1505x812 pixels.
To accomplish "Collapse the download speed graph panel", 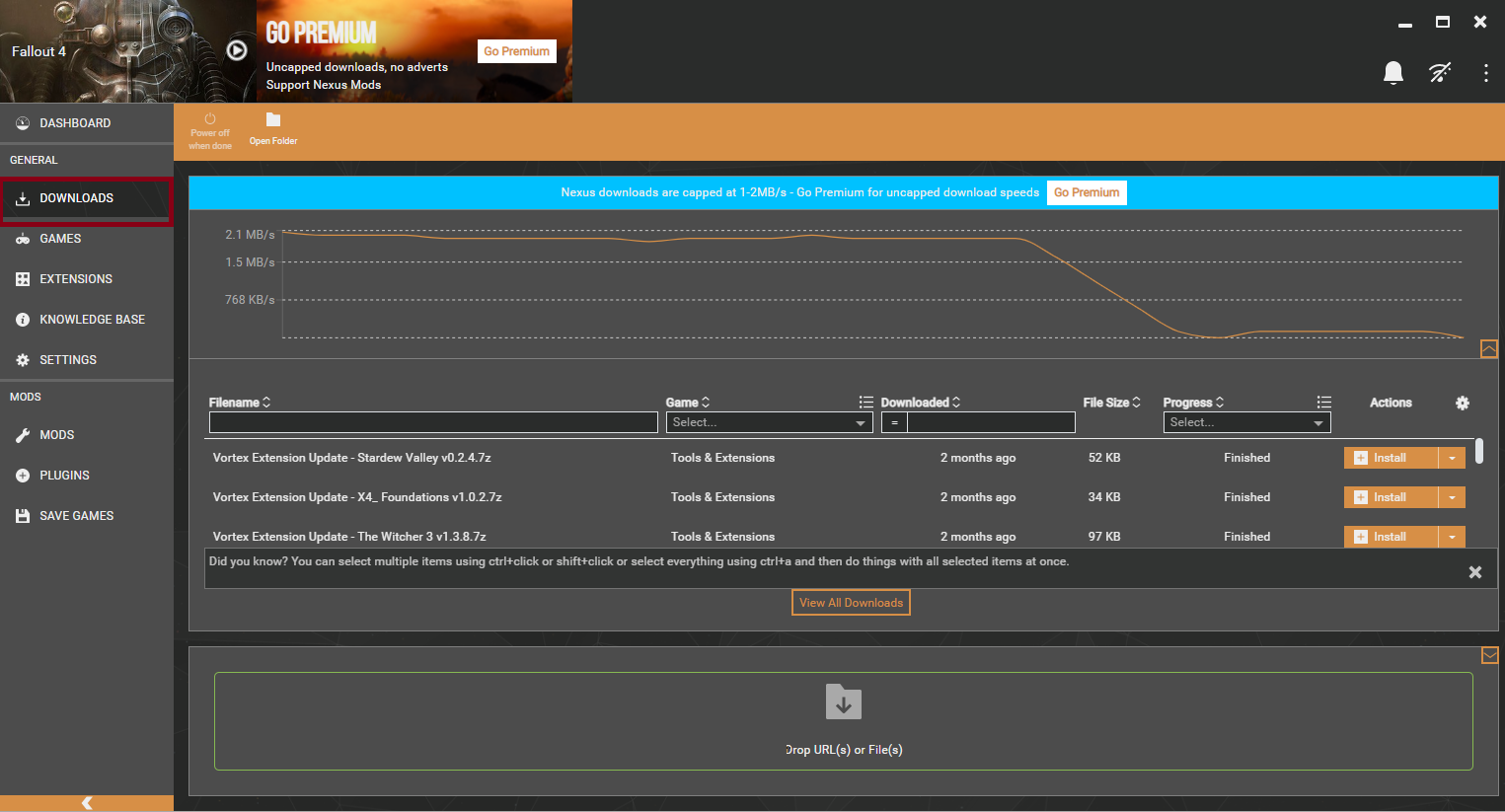I will (x=1489, y=349).
